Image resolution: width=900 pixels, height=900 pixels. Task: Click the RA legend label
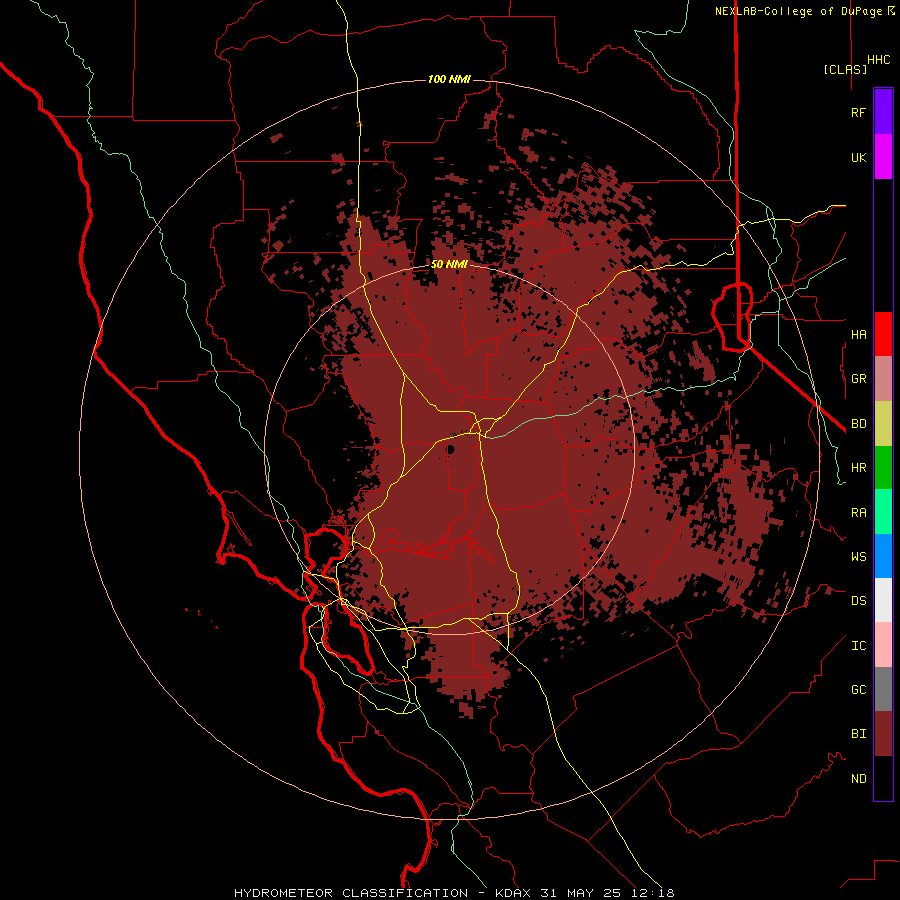858,513
